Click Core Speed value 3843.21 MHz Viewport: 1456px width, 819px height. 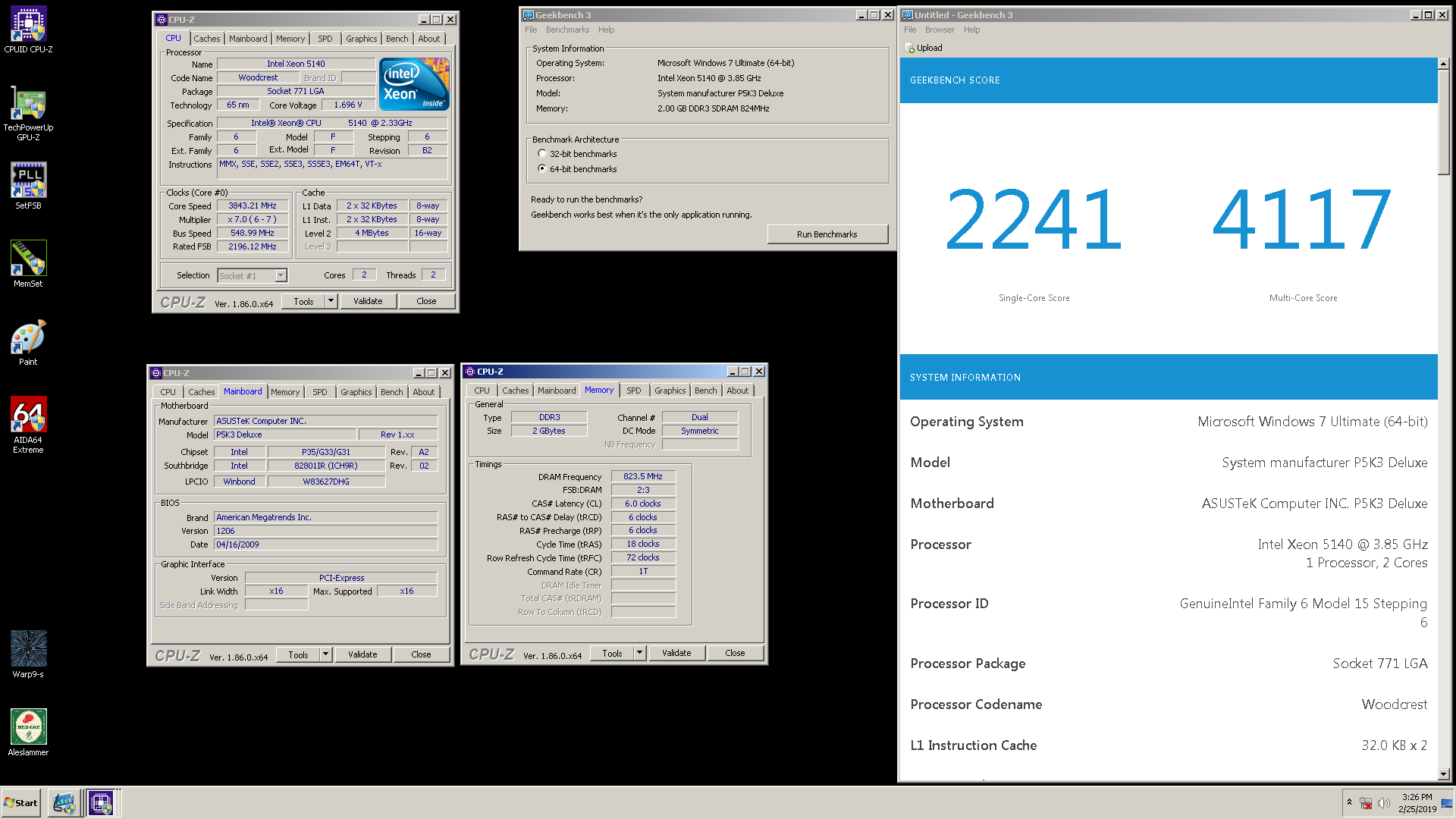coord(253,206)
